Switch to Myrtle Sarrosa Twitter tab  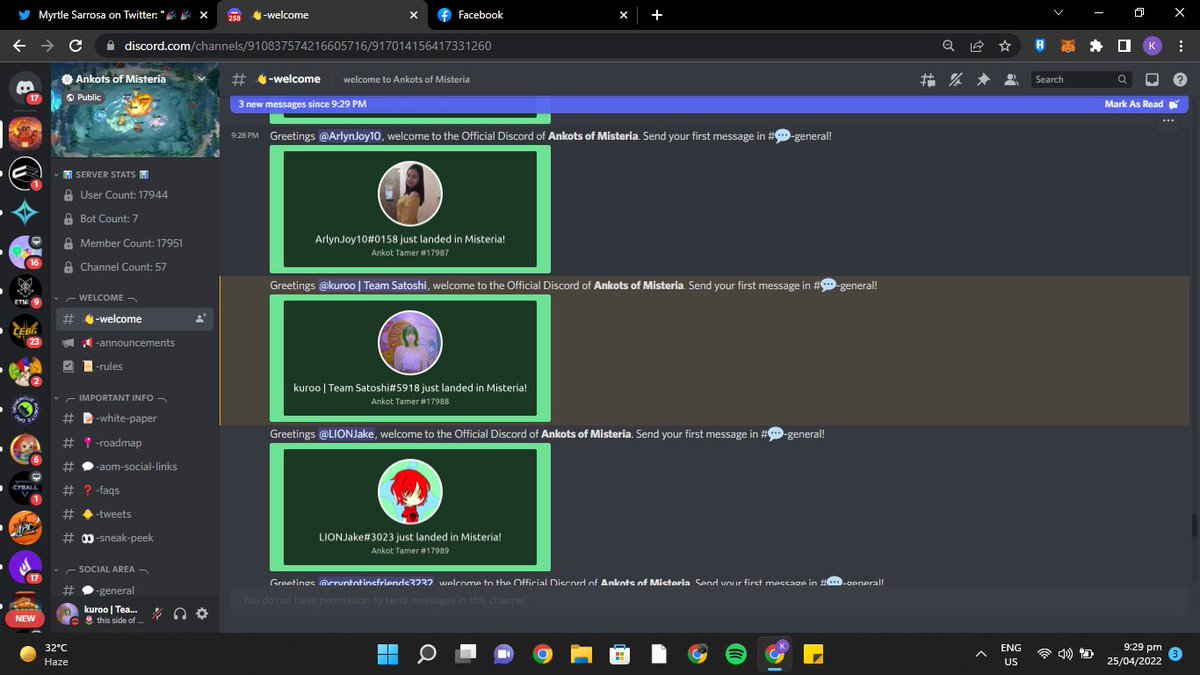point(110,15)
